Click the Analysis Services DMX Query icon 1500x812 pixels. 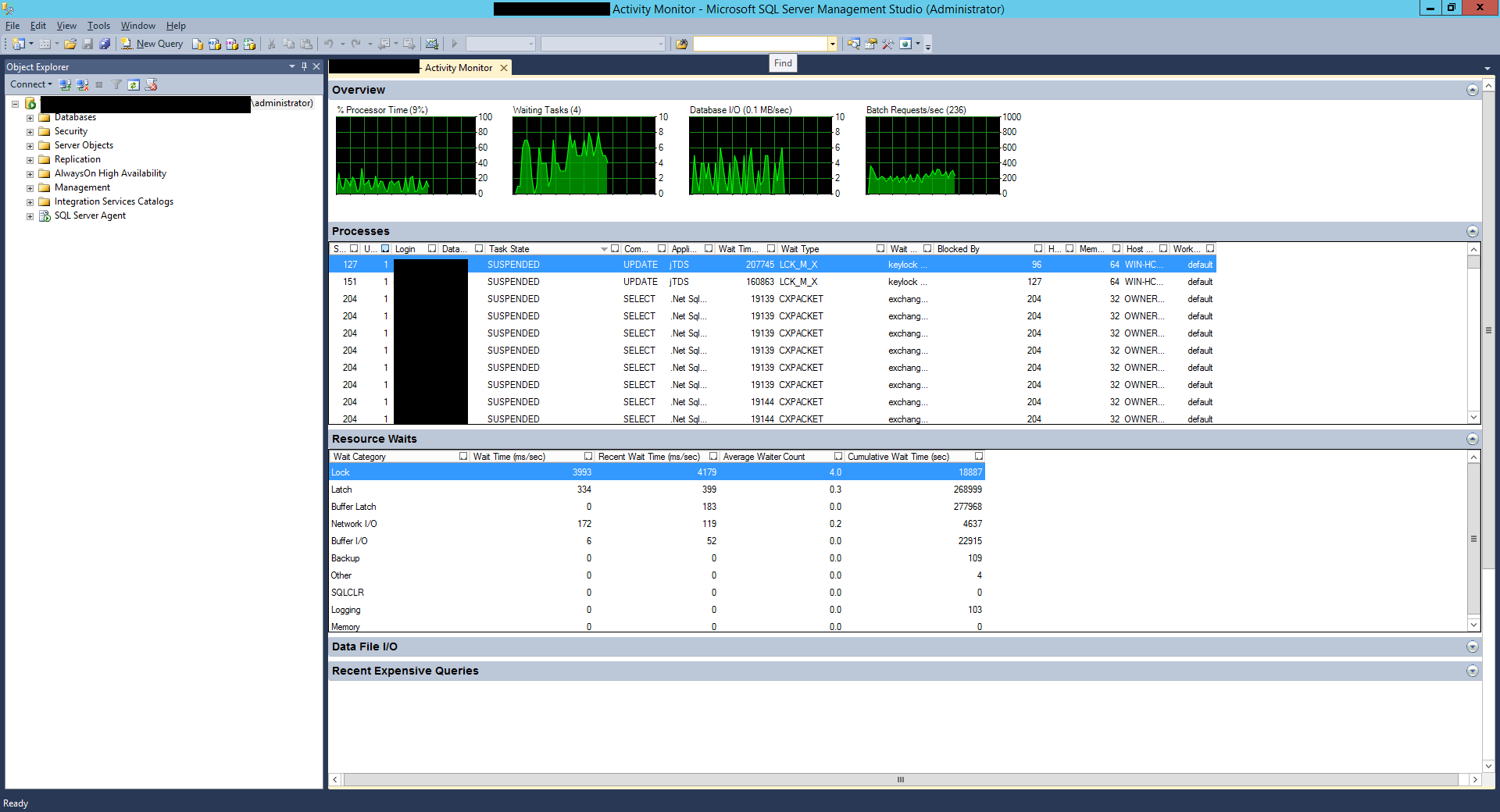(x=232, y=44)
